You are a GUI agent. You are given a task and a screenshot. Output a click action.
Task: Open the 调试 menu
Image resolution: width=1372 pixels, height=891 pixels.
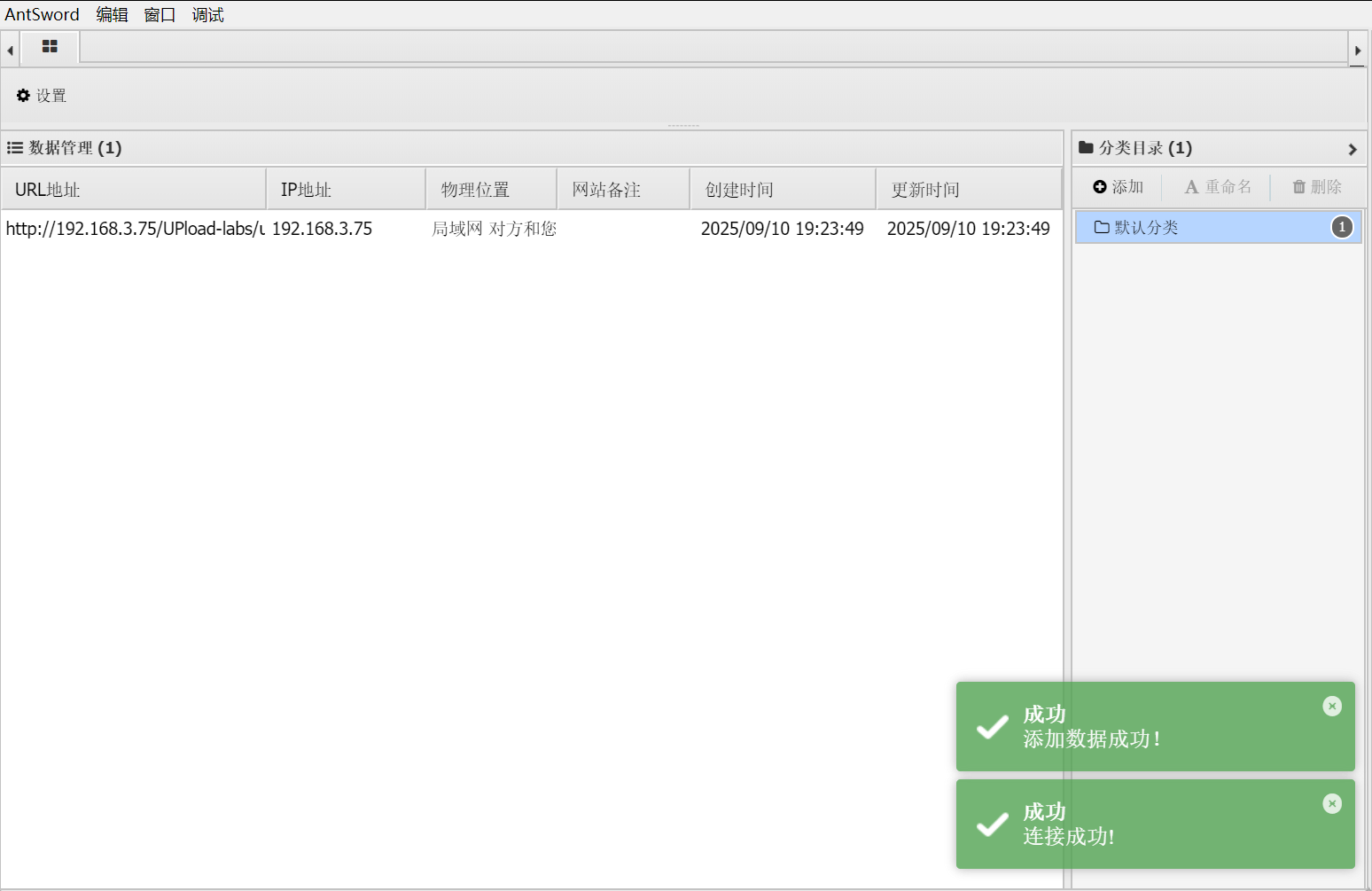(207, 14)
